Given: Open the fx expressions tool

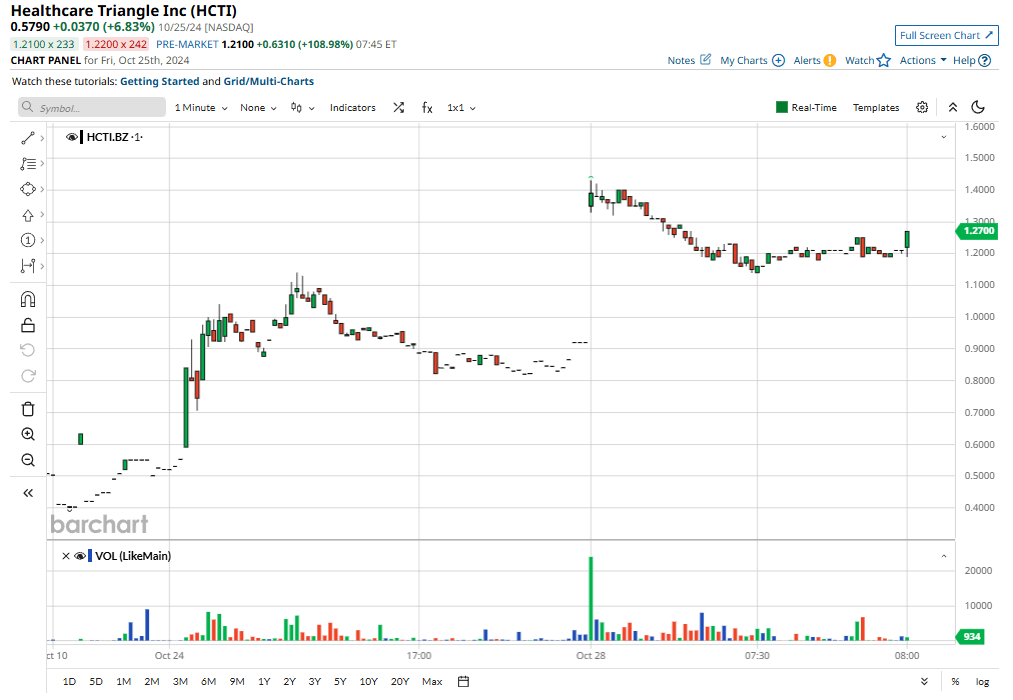Looking at the screenshot, I should (x=427, y=108).
